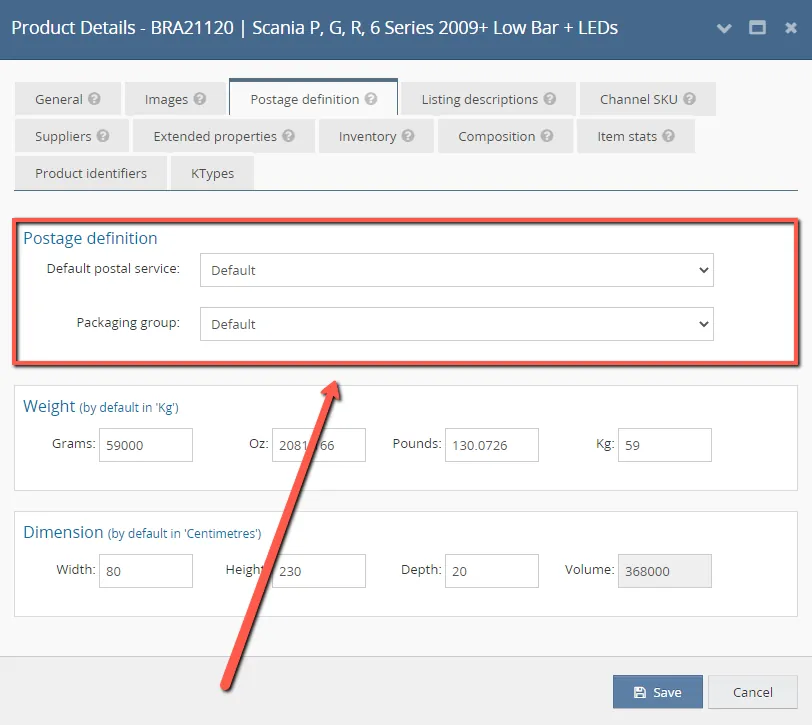Viewport: 812px width, 725px height.
Task: Click the Grams weight field
Action: point(146,445)
